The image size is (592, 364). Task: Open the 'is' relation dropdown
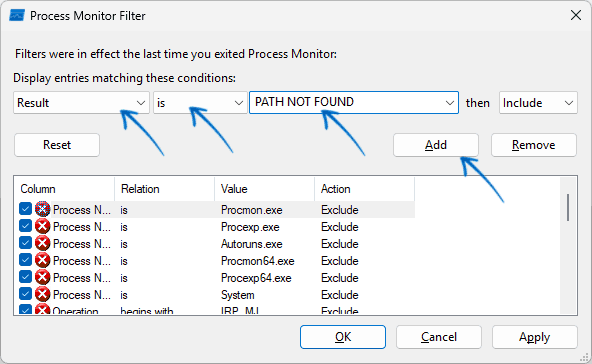coord(200,103)
